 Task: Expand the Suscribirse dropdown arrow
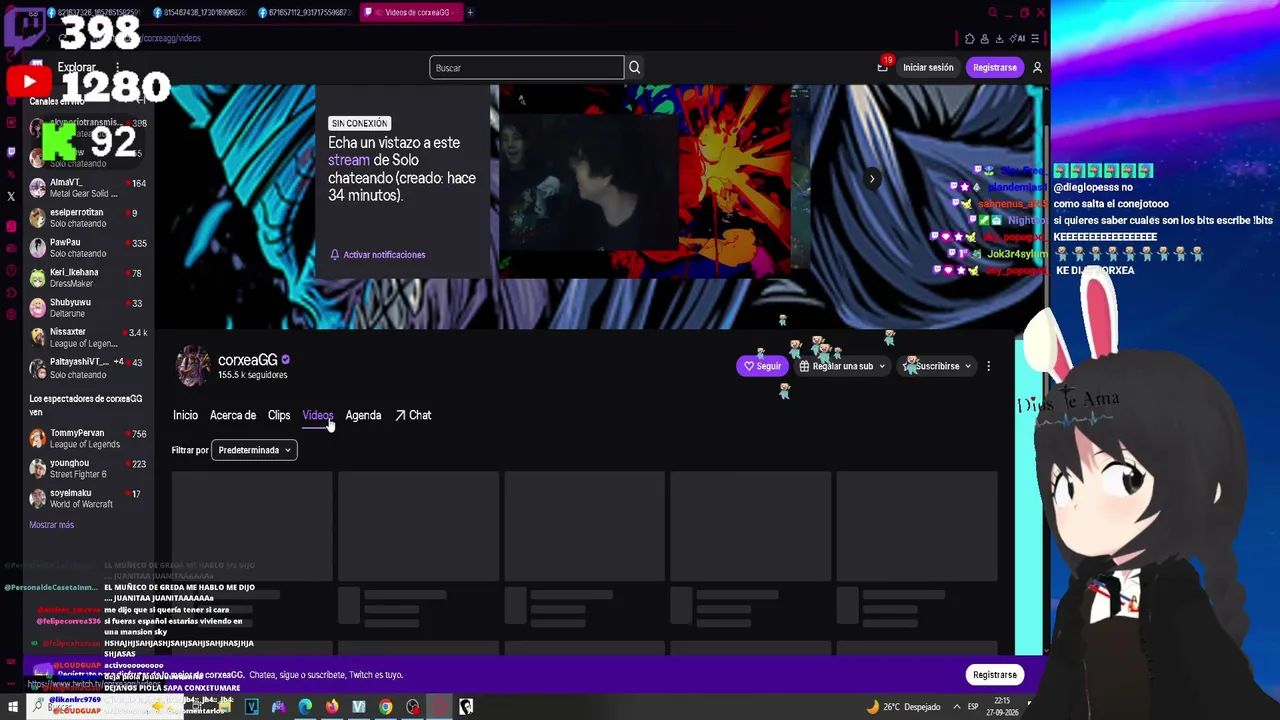[x=968, y=366]
